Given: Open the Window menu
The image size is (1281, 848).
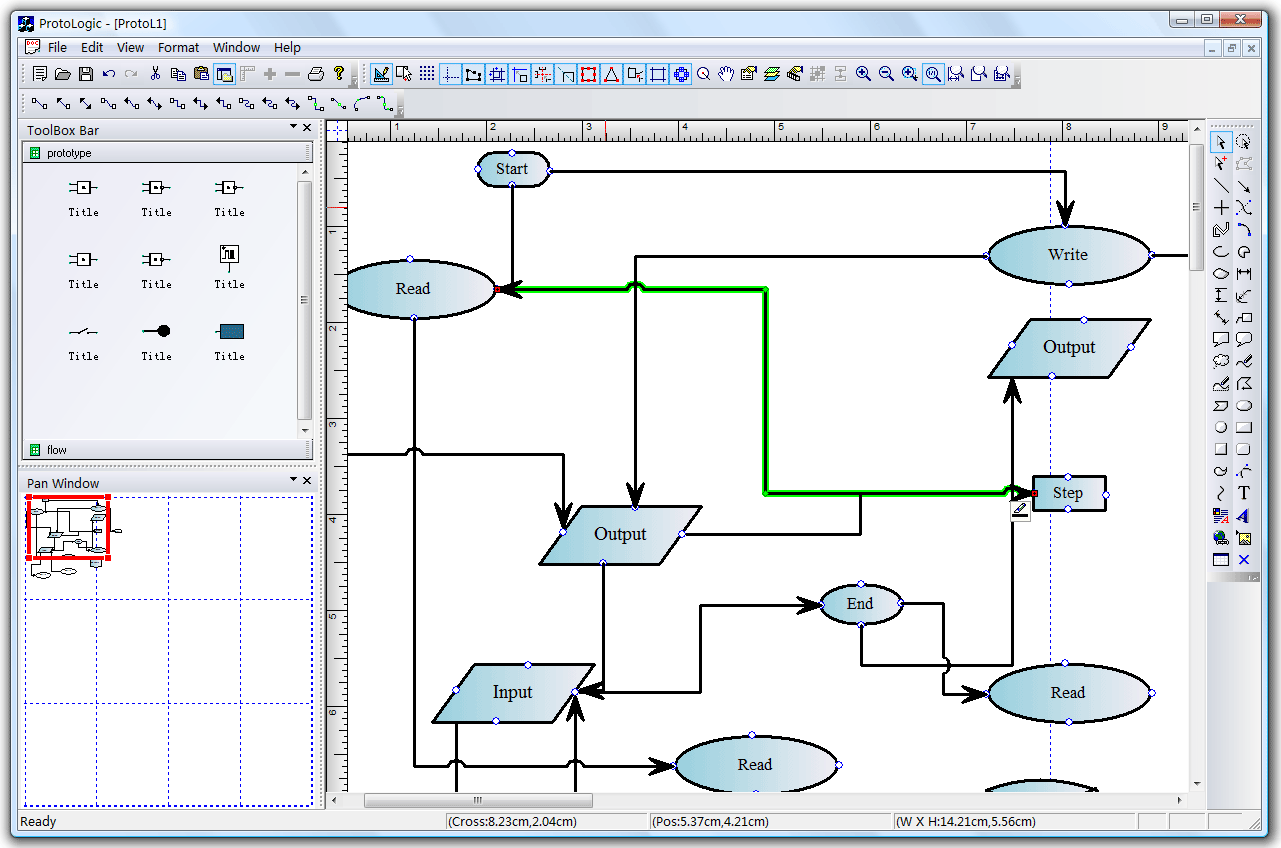Looking at the screenshot, I should pyautogui.click(x=236, y=47).
